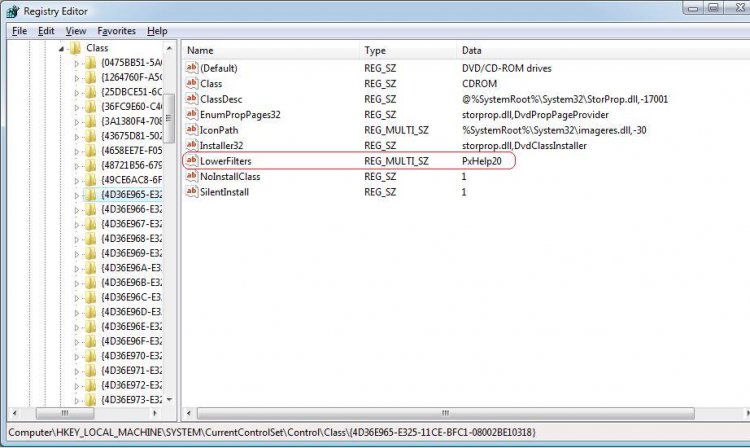Select the LowerFilters value name
Viewport: 750px width, 448px height.
coord(226,161)
